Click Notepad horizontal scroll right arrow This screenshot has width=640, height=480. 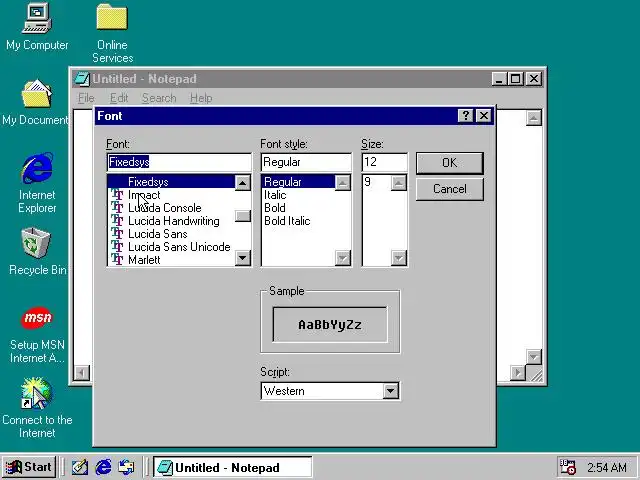pyautogui.click(x=518, y=373)
